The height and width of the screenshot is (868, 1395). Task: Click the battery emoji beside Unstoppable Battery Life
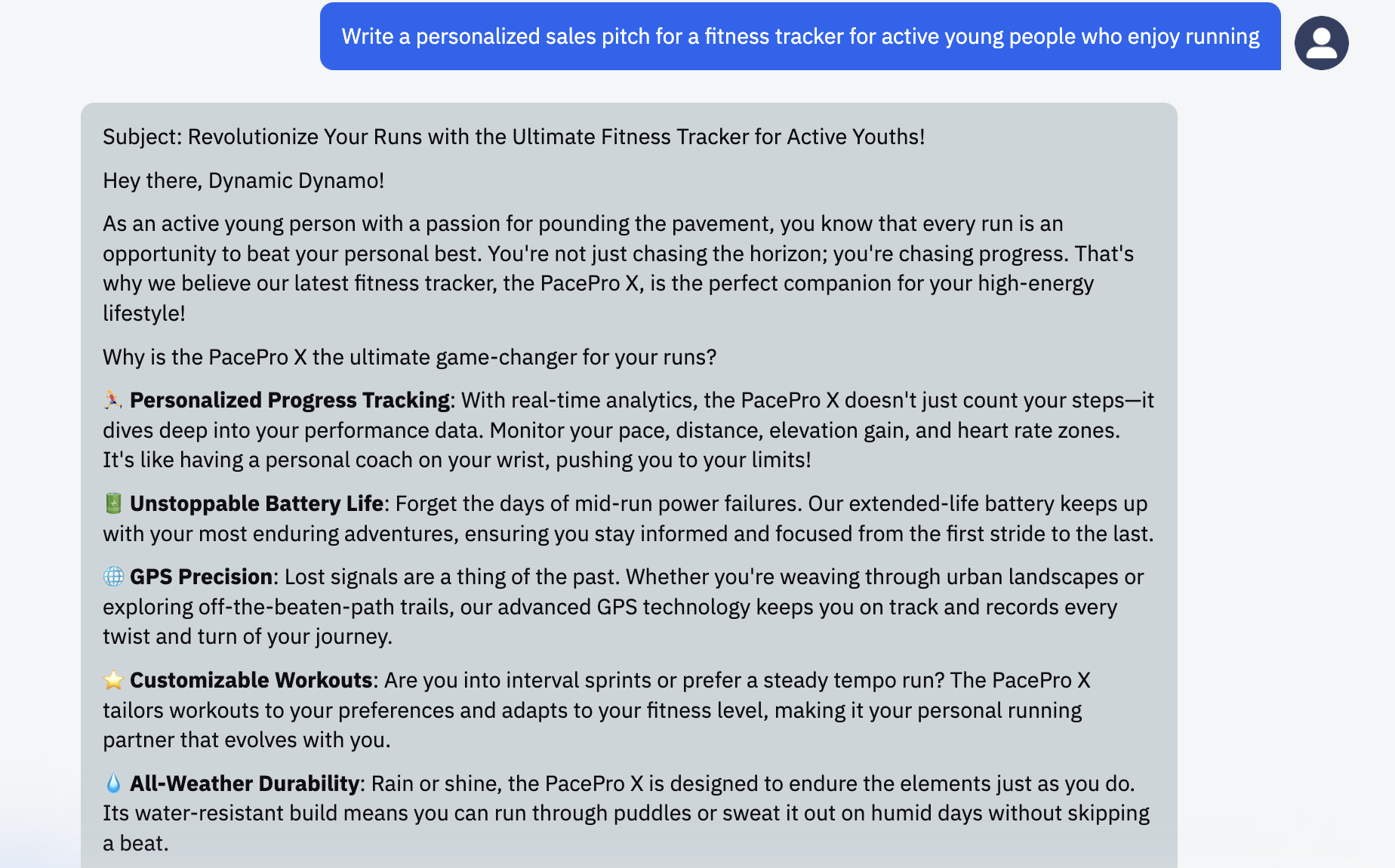point(113,503)
